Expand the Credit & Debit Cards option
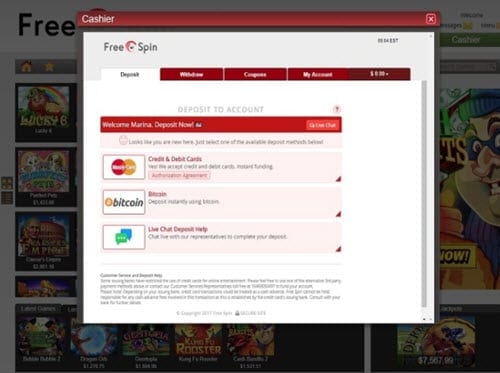This screenshot has width=500, height=373. point(338,179)
